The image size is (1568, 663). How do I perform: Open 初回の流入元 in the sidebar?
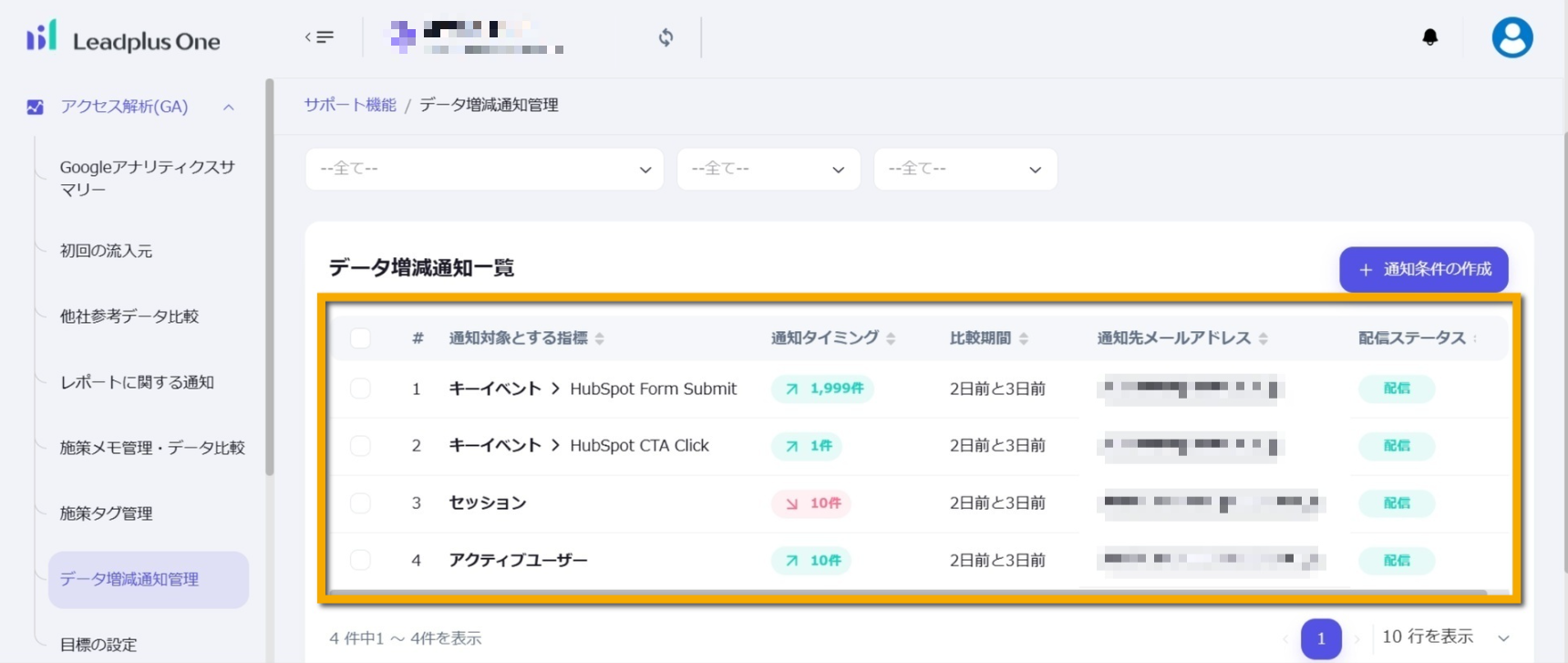tap(106, 251)
